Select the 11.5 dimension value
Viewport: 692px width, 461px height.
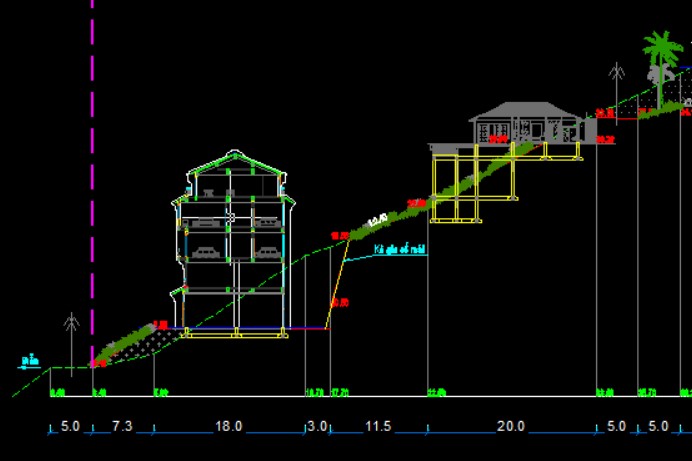[x=378, y=426]
